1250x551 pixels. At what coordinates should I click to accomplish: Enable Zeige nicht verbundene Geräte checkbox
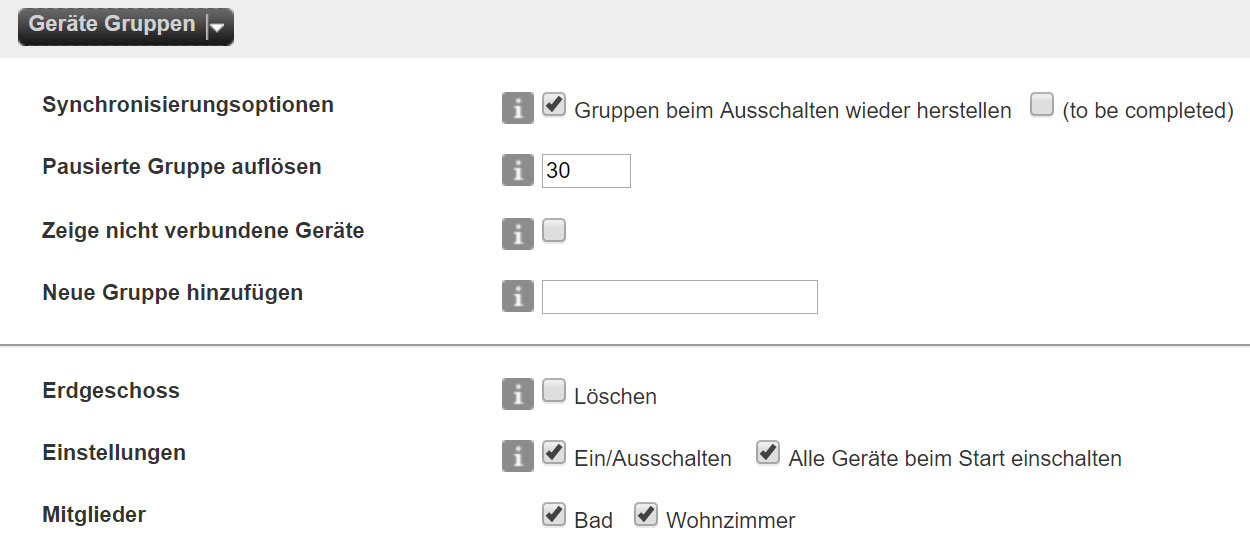tap(554, 231)
